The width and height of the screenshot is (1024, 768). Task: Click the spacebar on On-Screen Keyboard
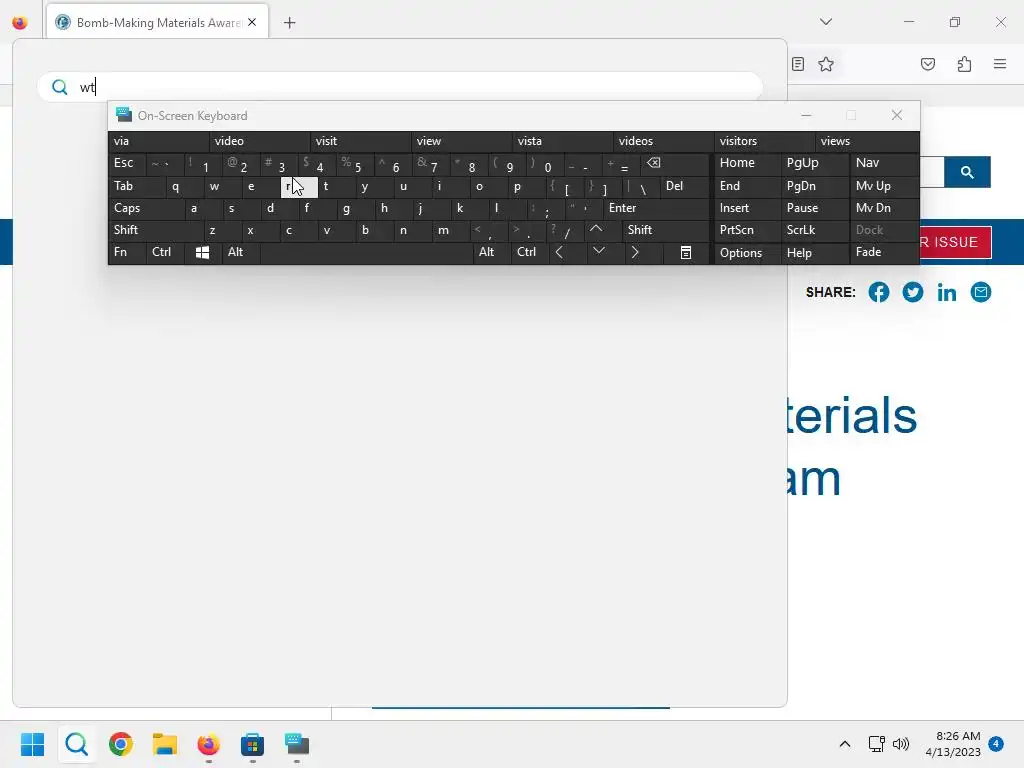(x=366, y=253)
